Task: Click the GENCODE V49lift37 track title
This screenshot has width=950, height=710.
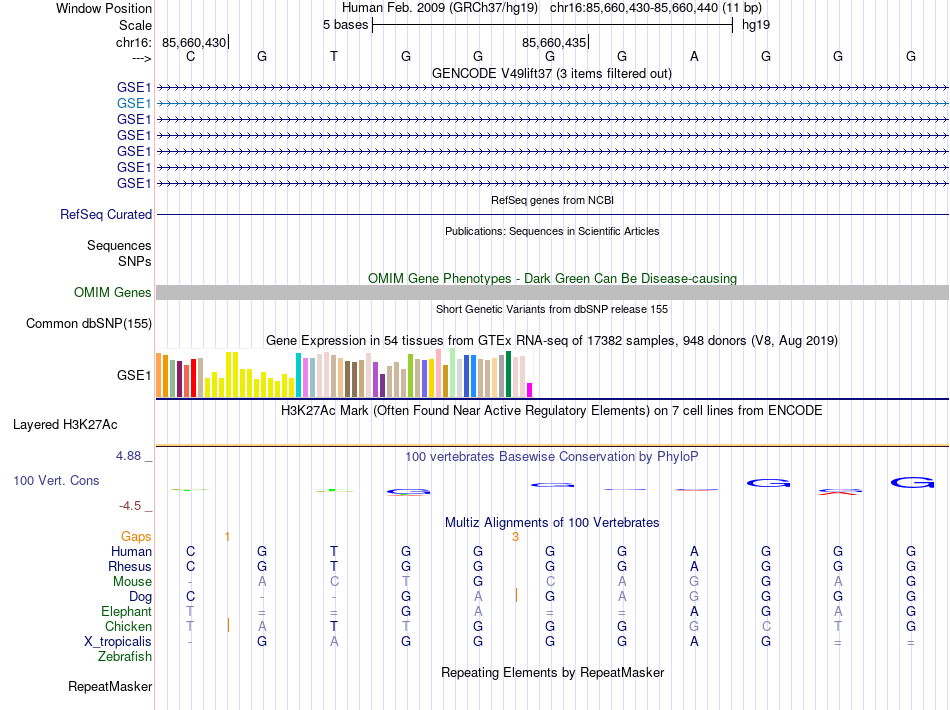Action: [x=551, y=73]
